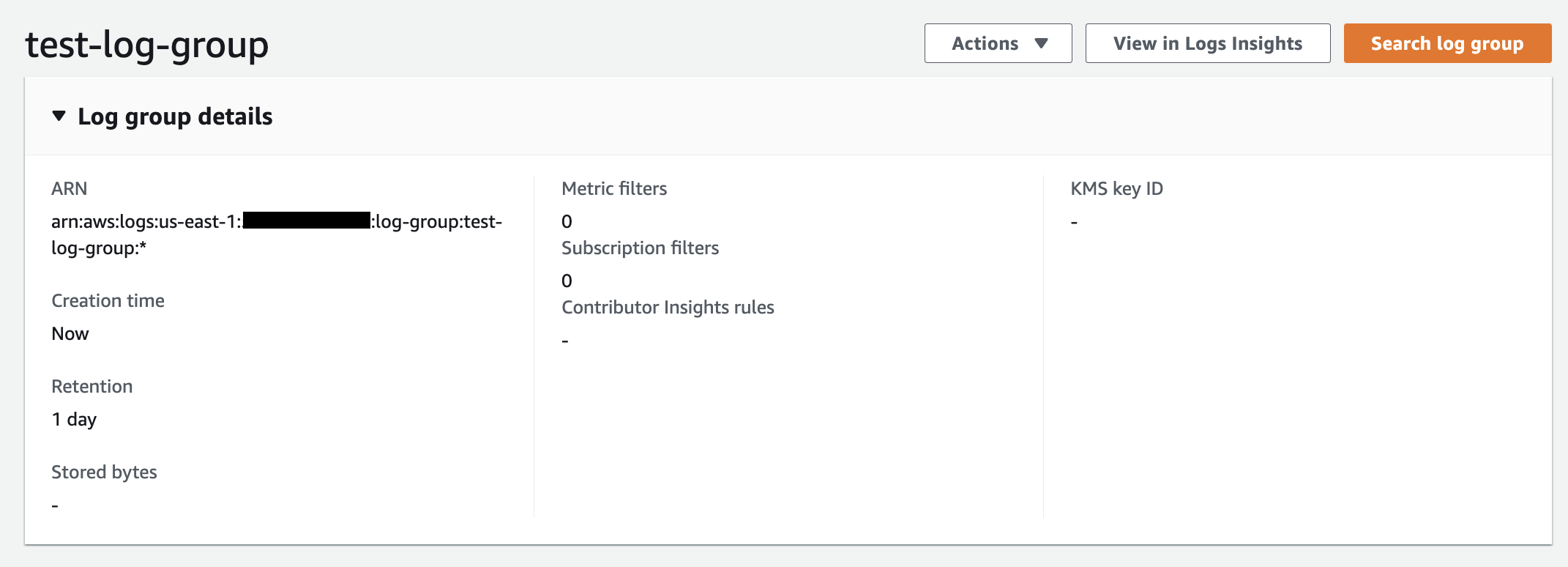Click the Creation time label

click(108, 301)
